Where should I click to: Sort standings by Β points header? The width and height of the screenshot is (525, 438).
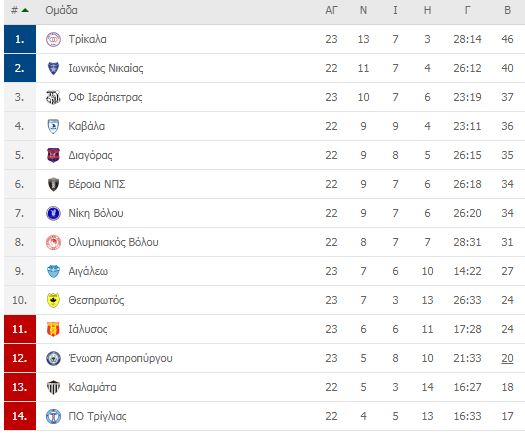click(507, 10)
